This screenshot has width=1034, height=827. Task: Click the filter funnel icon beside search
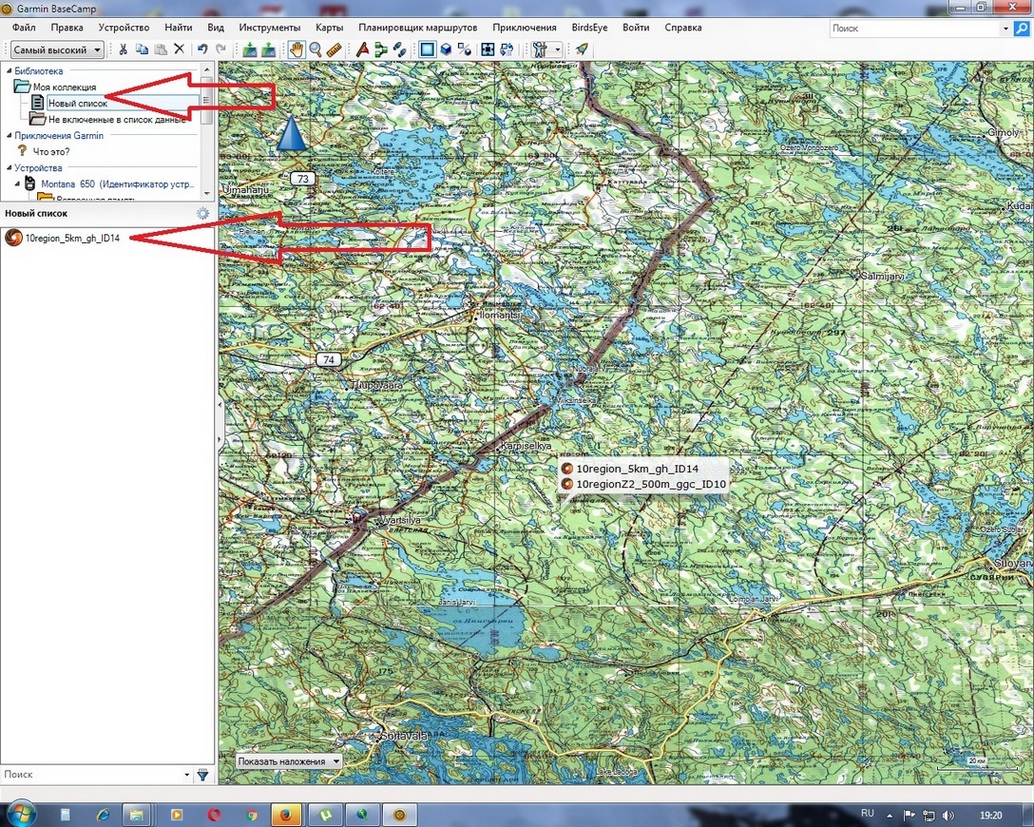(203, 775)
